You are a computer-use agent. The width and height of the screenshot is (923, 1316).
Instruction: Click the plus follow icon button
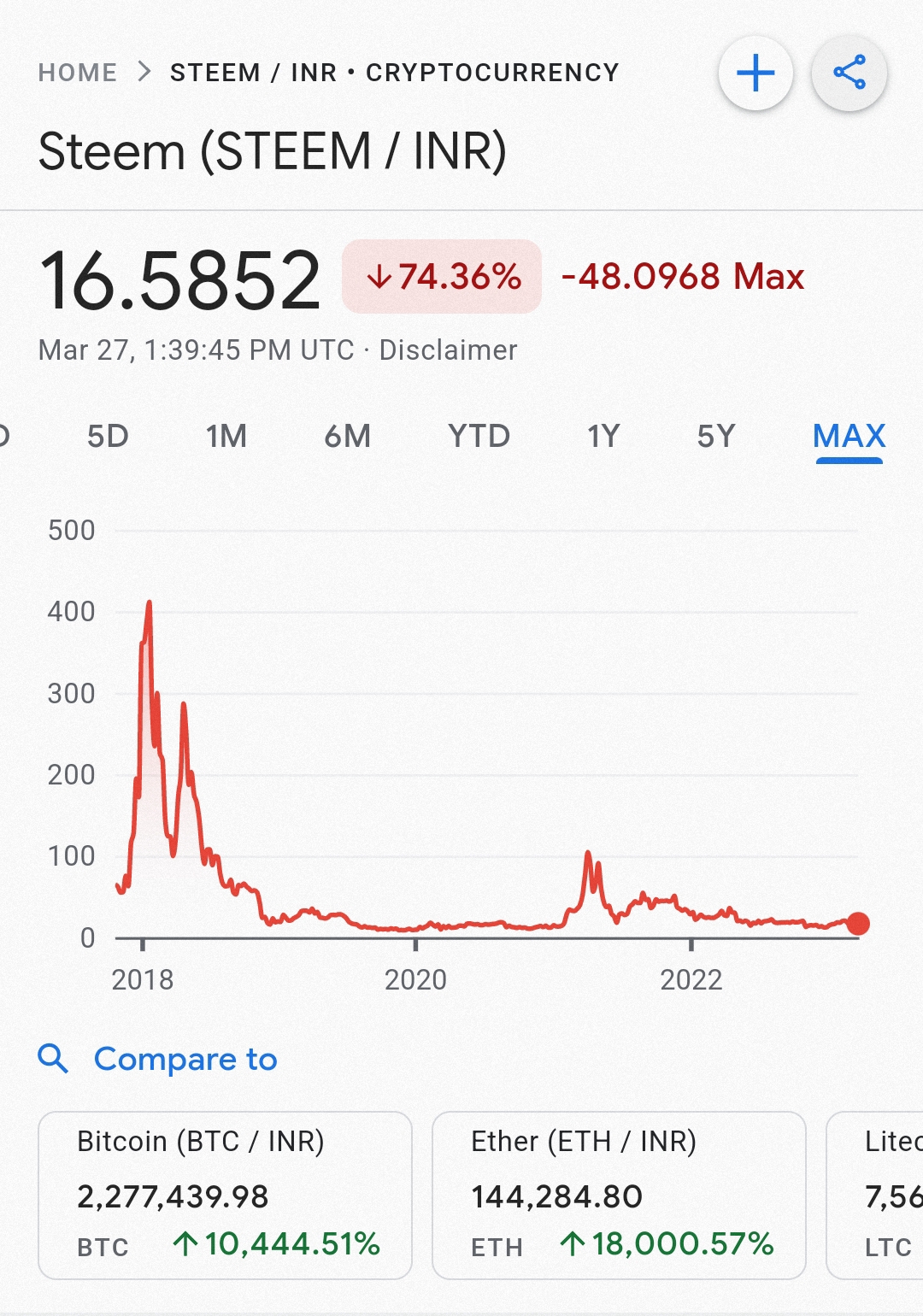point(755,73)
